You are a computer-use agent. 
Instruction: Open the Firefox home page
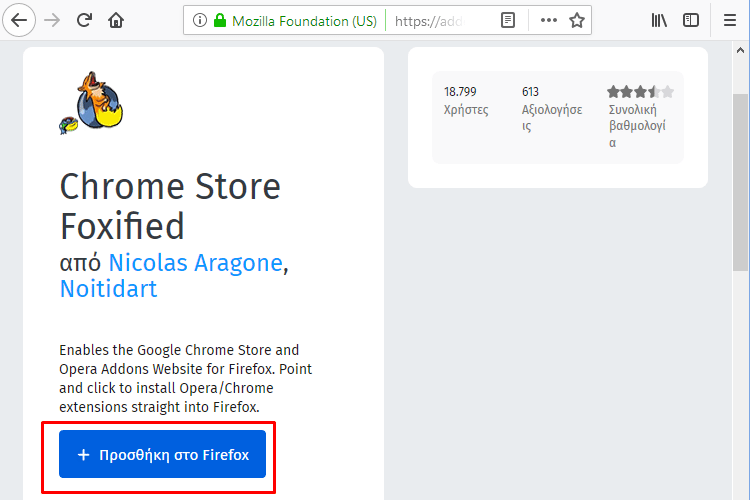(116, 20)
